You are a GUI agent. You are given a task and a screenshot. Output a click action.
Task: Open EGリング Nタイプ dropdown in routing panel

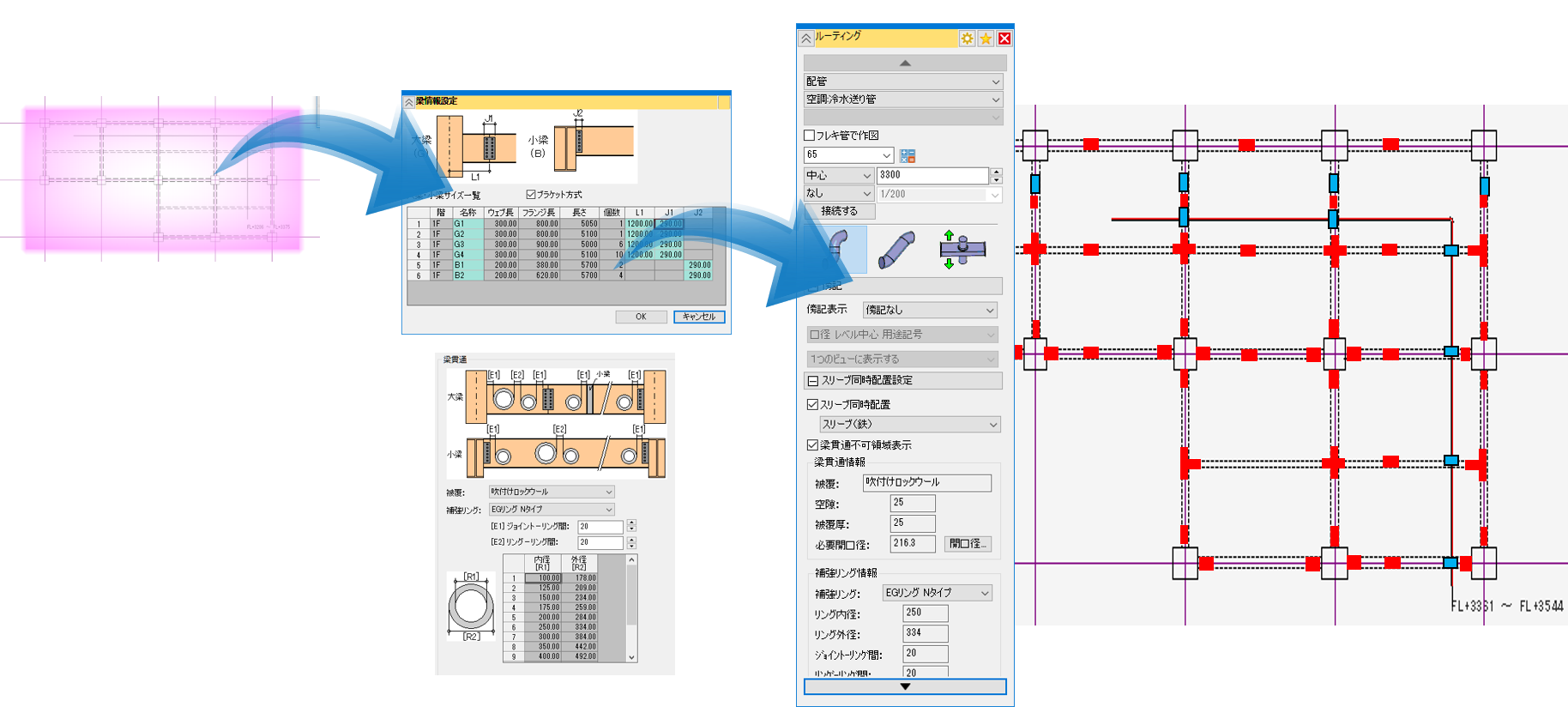[x=937, y=593]
